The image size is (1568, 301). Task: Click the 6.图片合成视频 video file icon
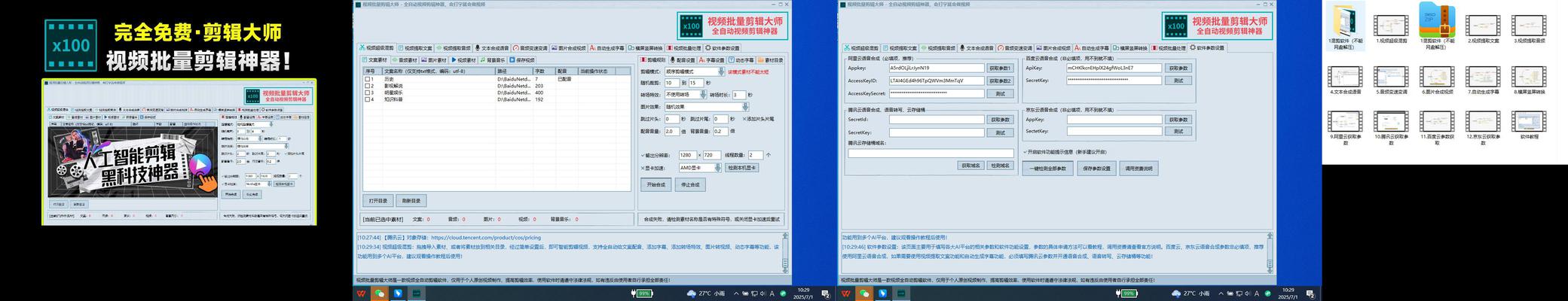click(1437, 77)
